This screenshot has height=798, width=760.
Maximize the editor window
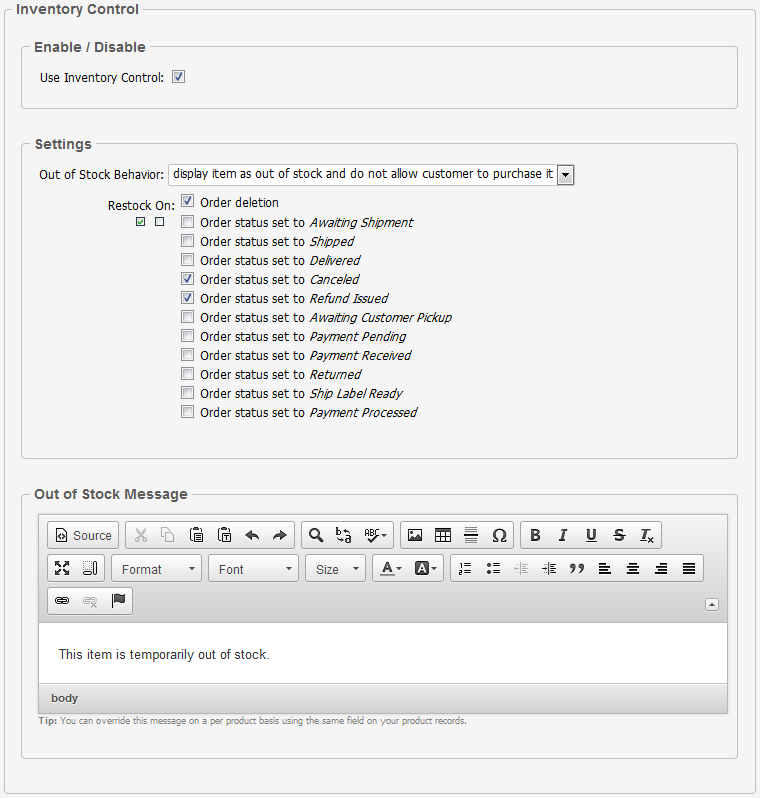point(62,568)
